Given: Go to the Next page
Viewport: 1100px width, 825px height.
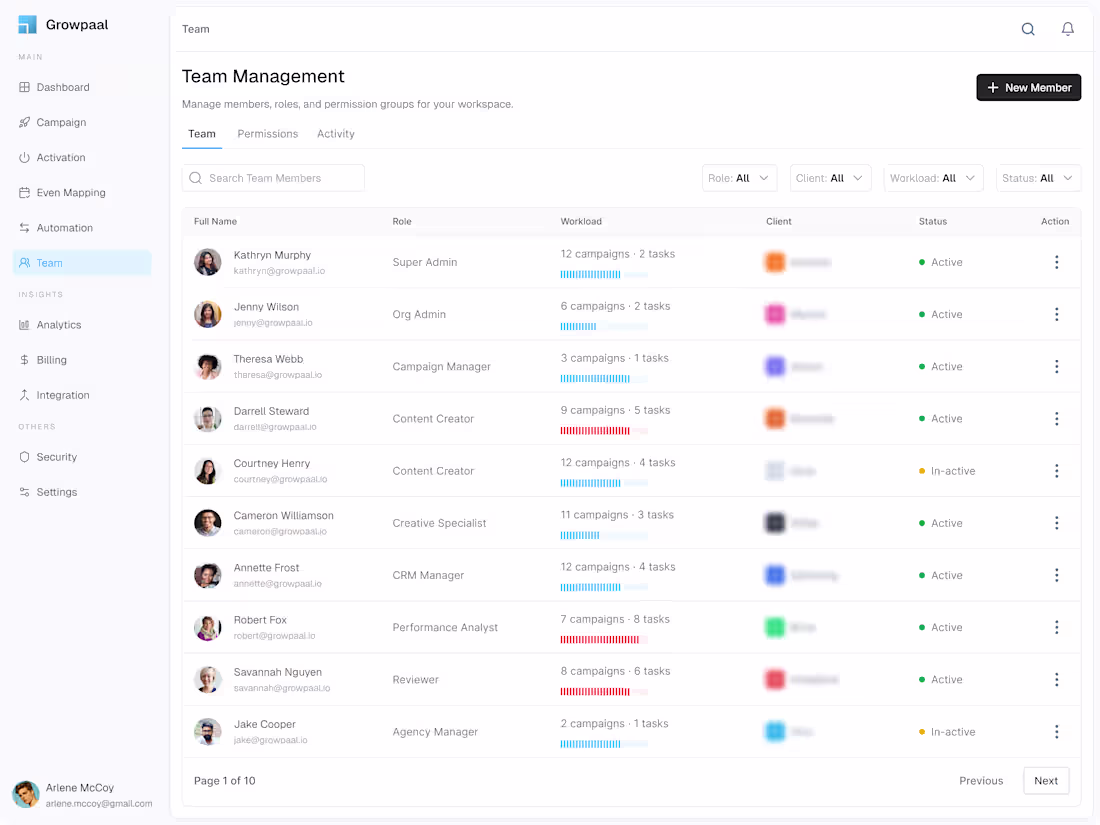Looking at the screenshot, I should tap(1046, 781).
